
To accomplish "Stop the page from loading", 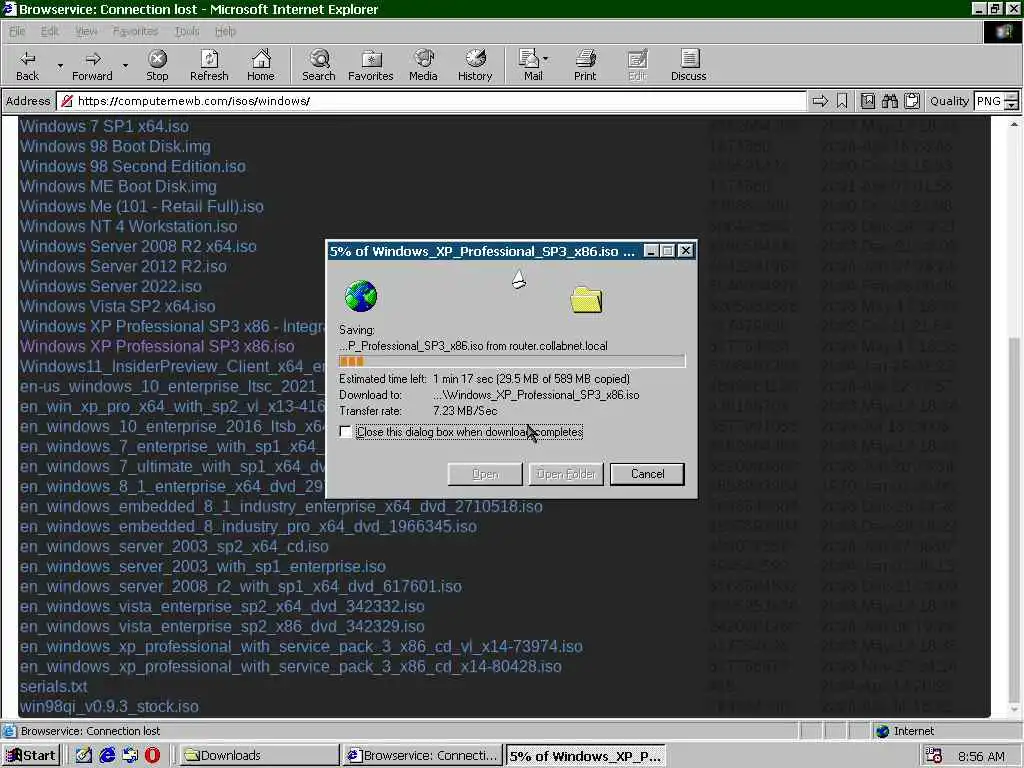I will [157, 65].
